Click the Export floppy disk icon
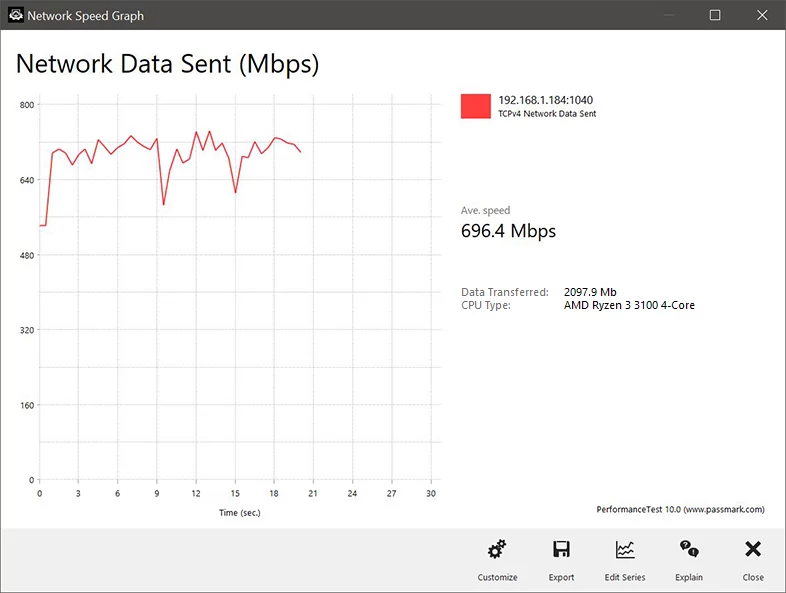The width and height of the screenshot is (786, 593). point(561,549)
